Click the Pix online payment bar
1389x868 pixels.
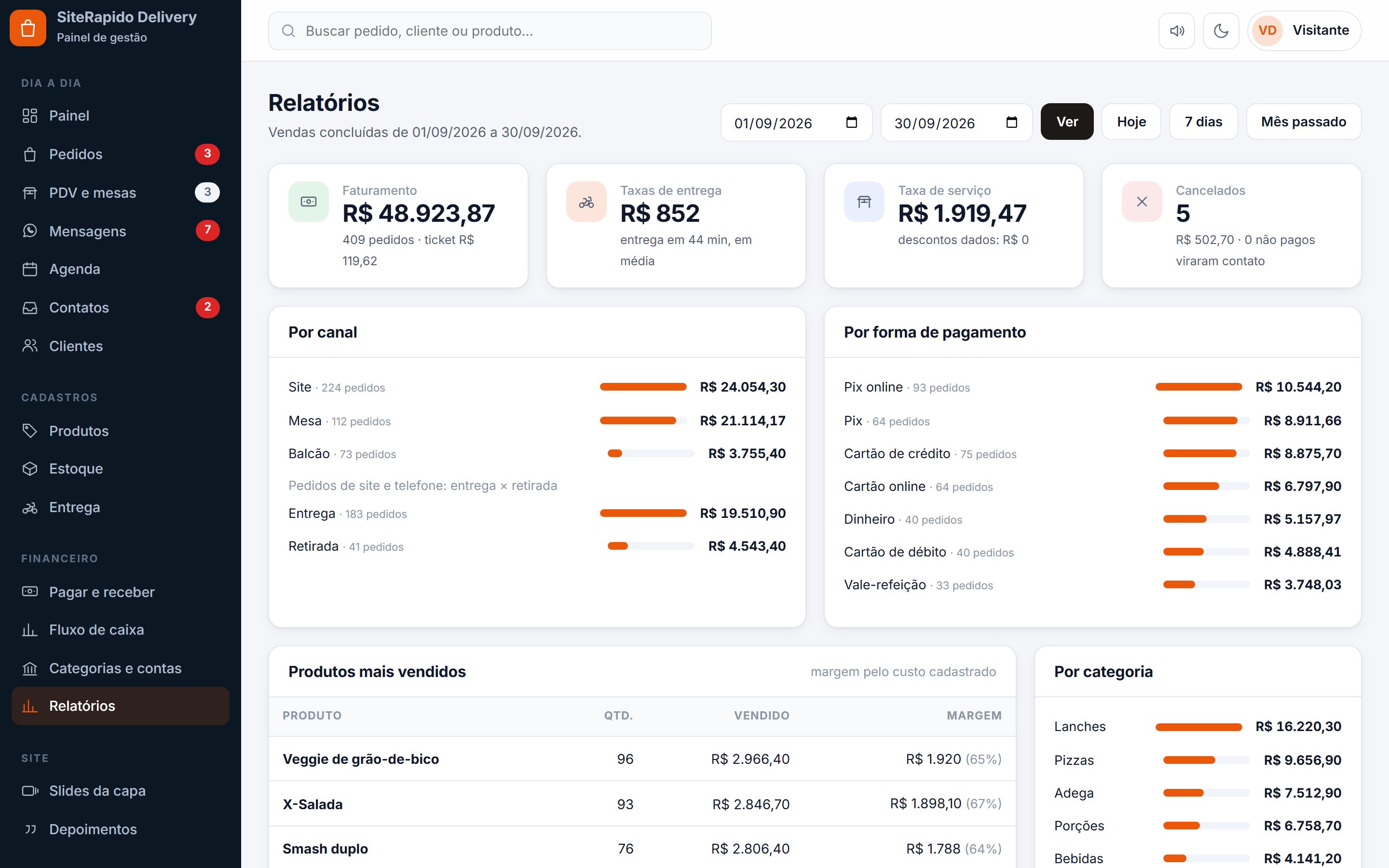pyautogui.click(x=1198, y=387)
